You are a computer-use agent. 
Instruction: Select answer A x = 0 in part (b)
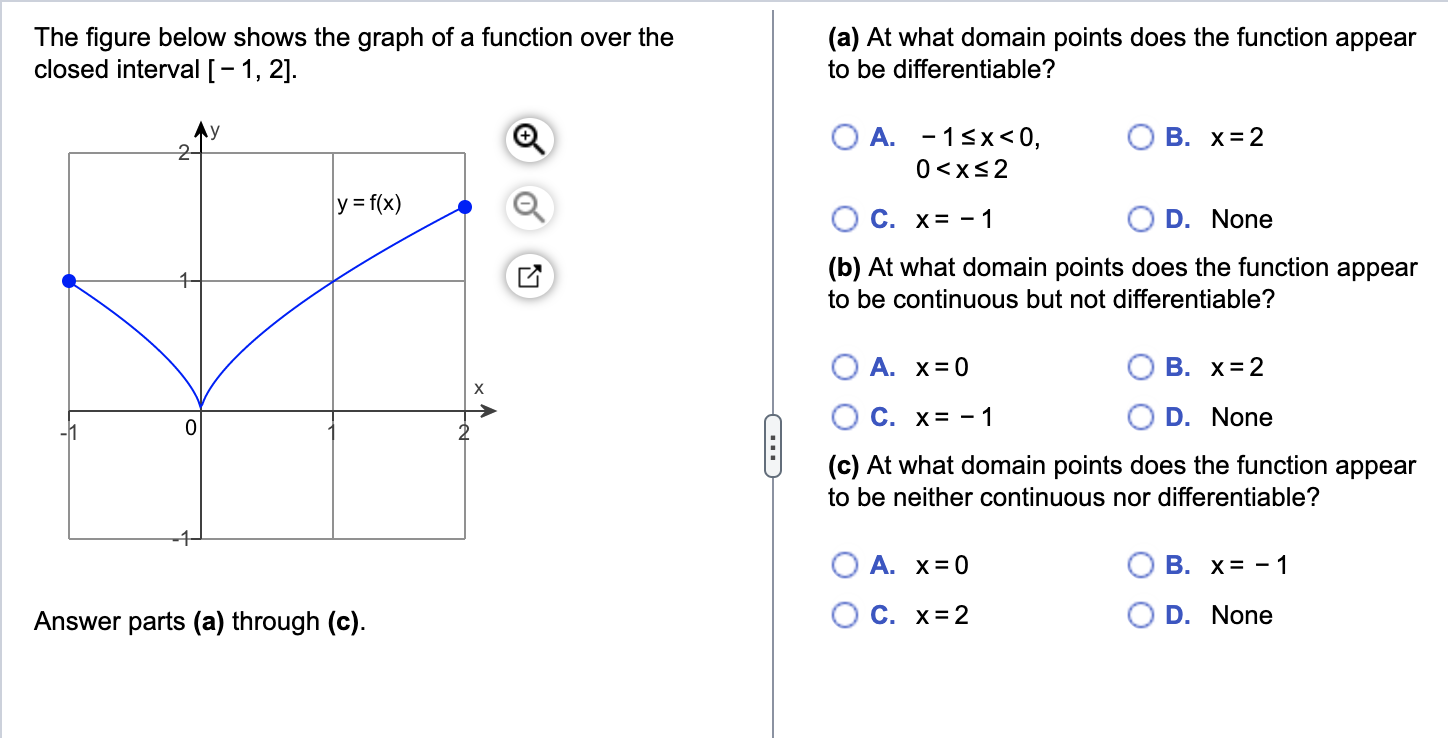(x=845, y=367)
